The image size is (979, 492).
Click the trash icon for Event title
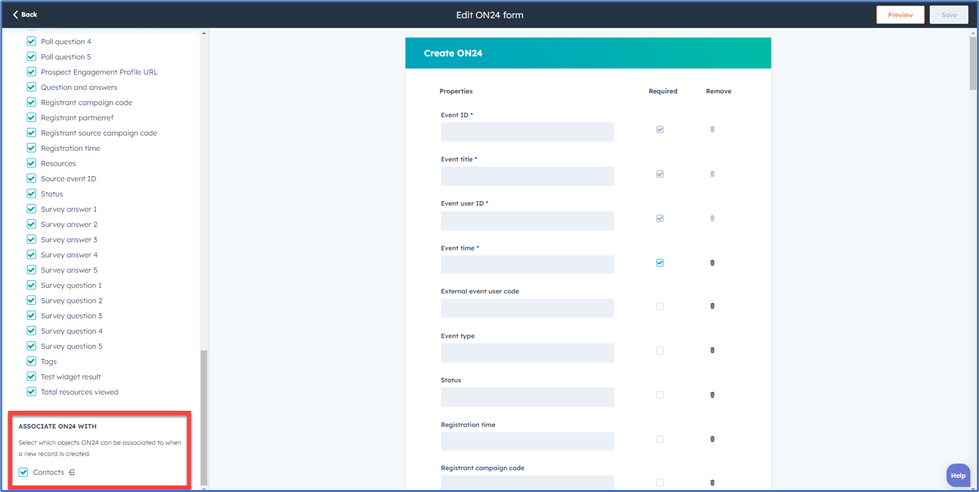712,174
